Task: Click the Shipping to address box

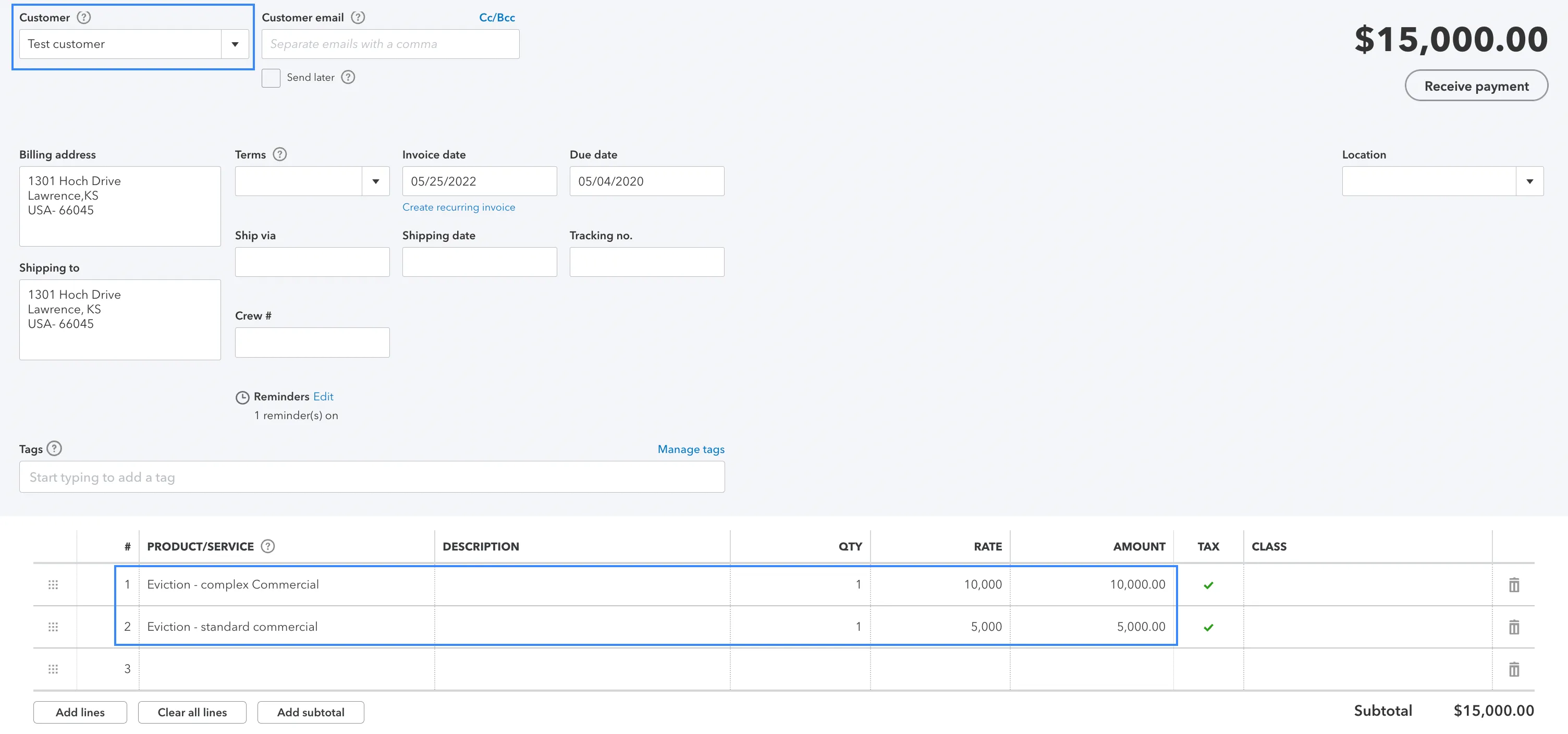Action: point(120,320)
